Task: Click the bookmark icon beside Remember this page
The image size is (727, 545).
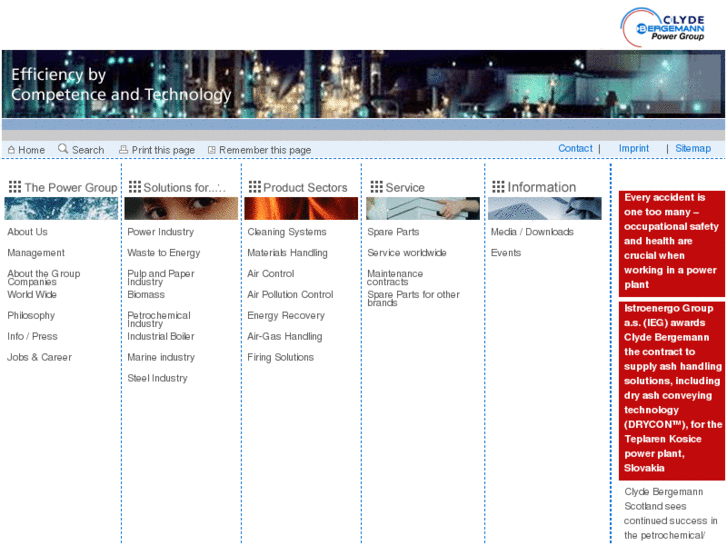Action: pyautogui.click(x=211, y=150)
